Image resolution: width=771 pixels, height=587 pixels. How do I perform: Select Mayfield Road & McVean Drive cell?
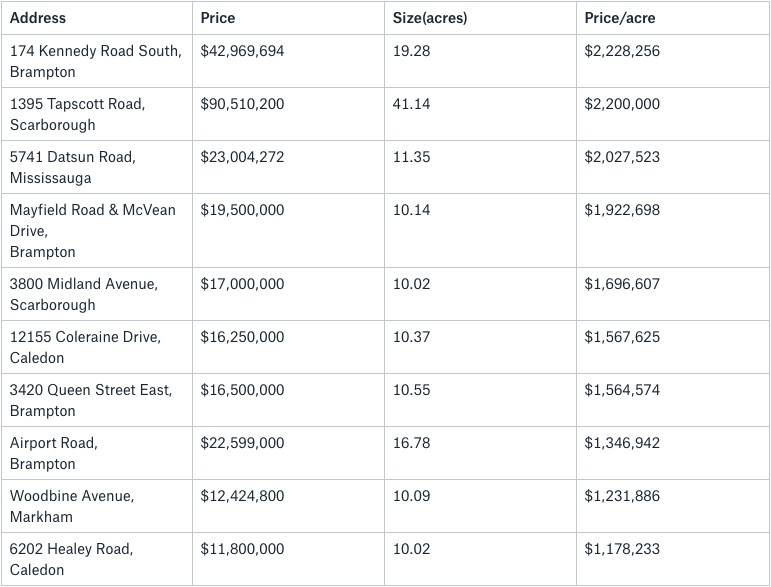[x=92, y=230]
